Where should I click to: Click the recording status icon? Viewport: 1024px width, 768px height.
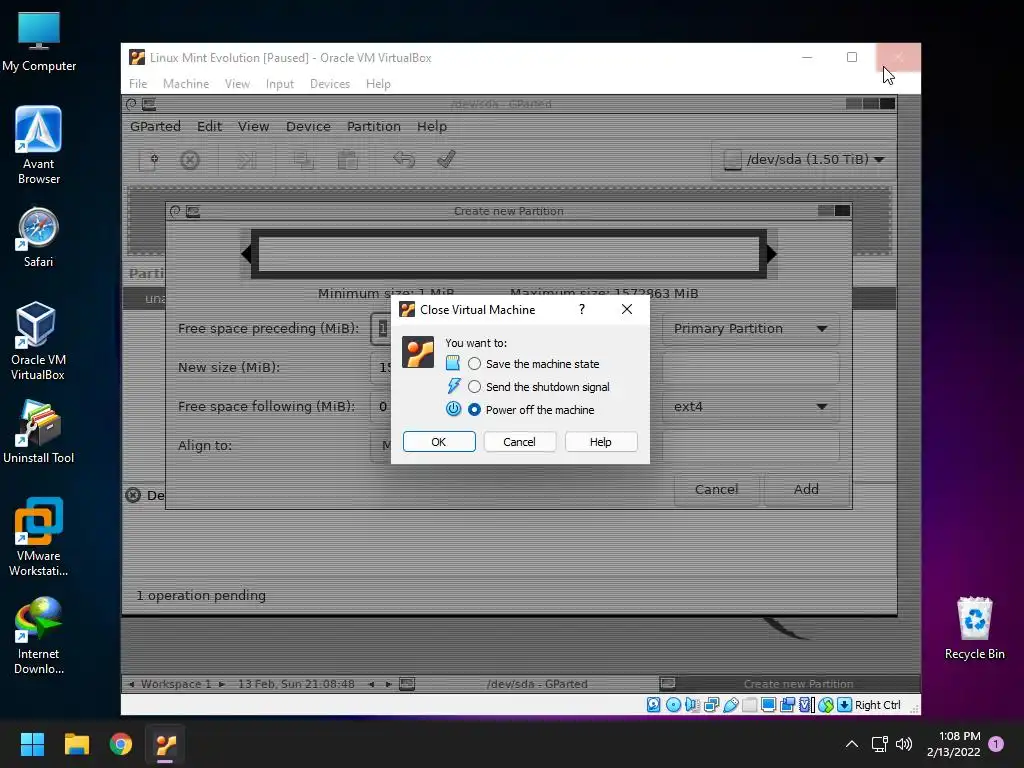tap(788, 705)
